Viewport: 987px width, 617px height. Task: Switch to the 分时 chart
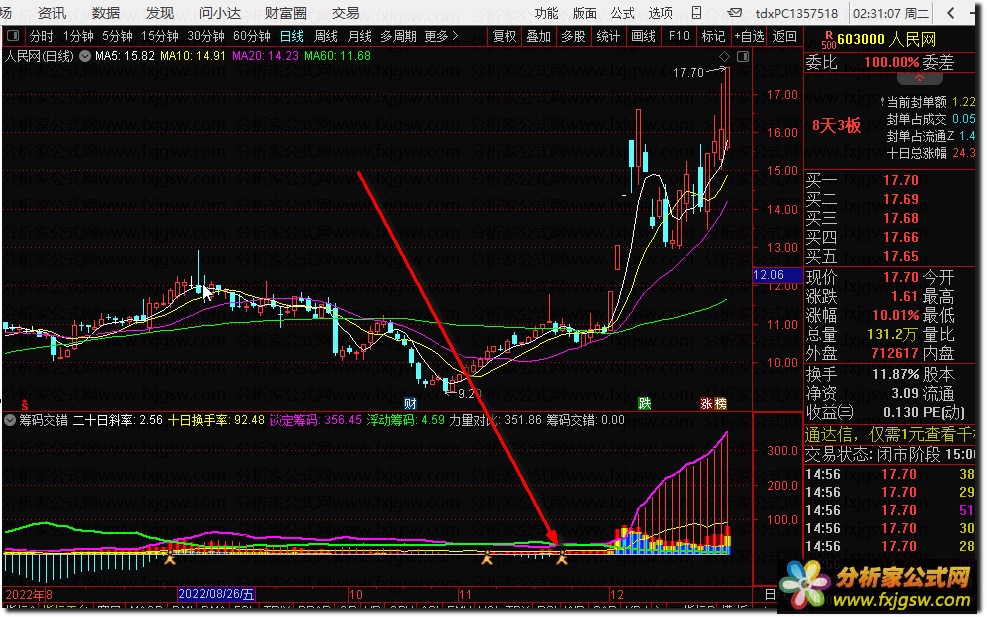pos(42,37)
